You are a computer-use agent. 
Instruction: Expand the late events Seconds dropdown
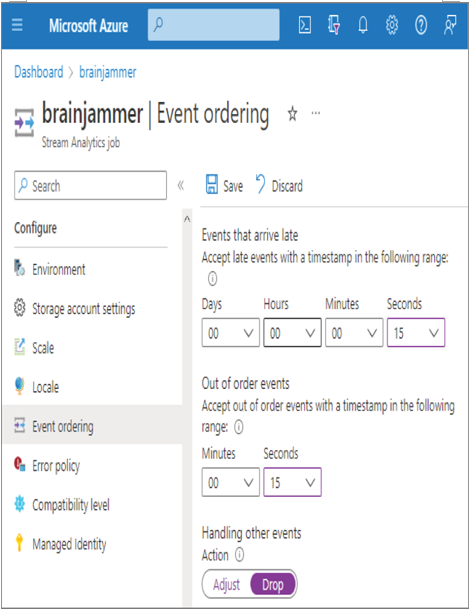pos(416,333)
